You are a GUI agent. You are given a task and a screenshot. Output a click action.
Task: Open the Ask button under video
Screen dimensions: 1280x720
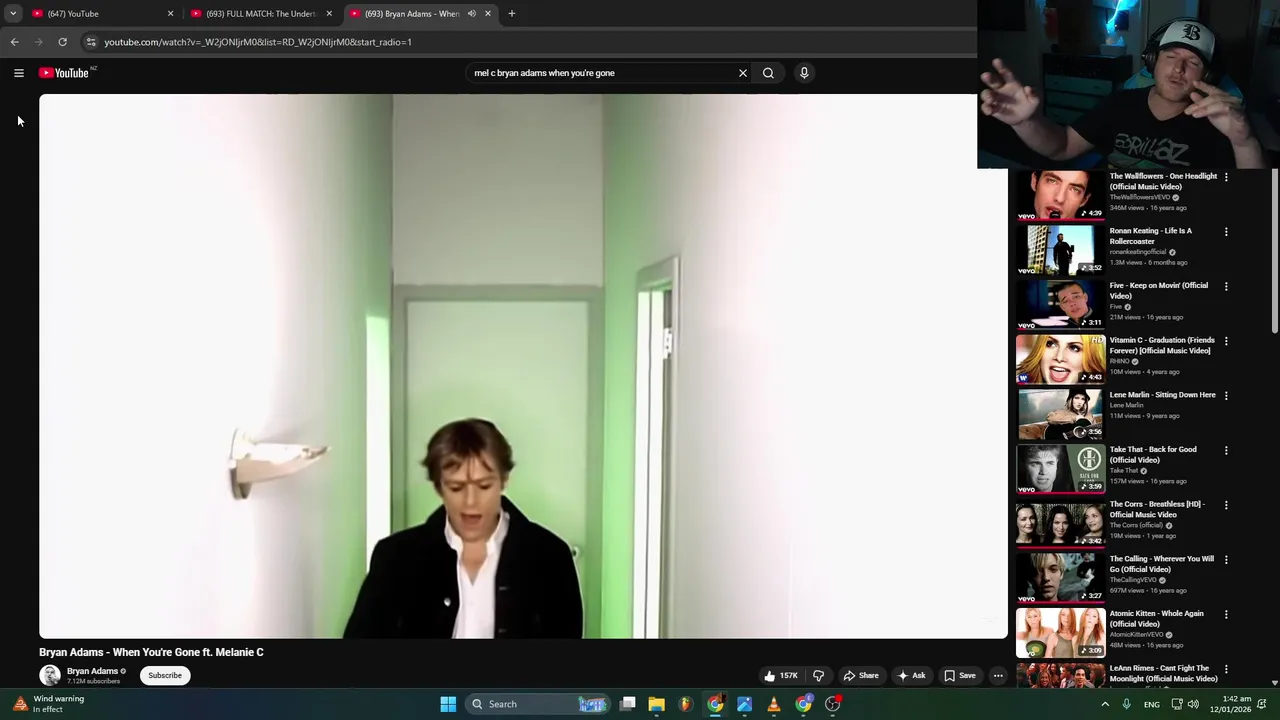[x=911, y=676]
